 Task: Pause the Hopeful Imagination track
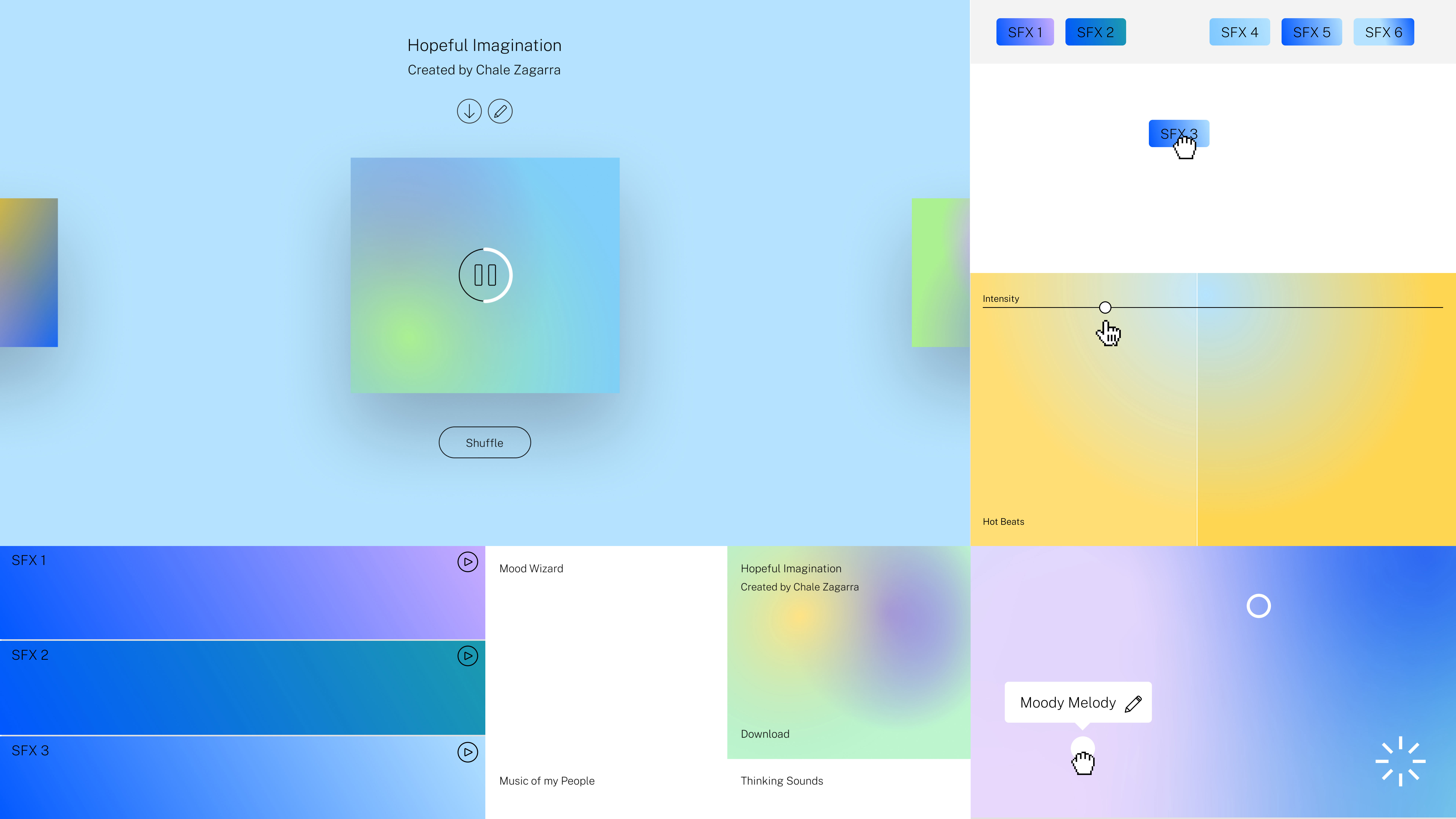[486, 275]
